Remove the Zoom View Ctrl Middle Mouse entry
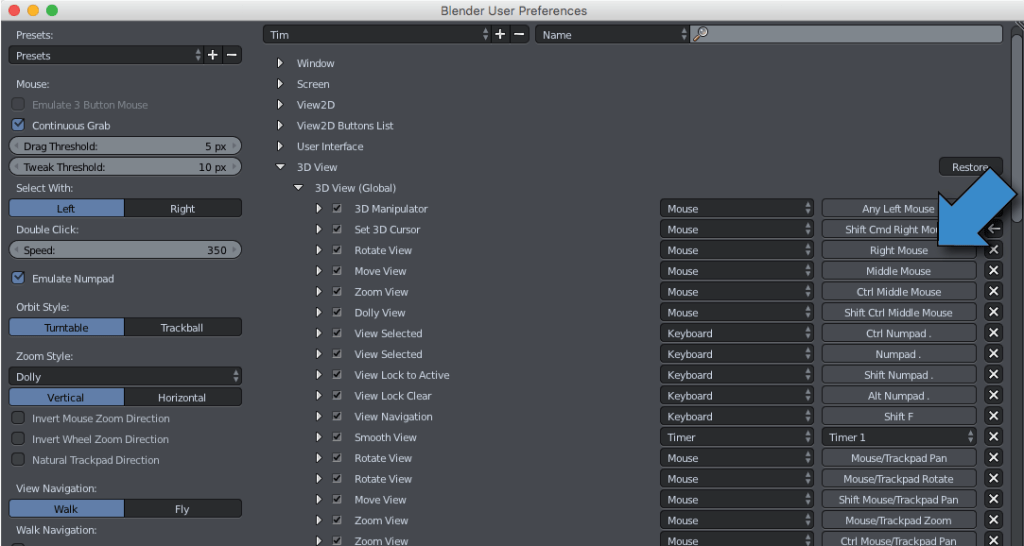 tap(993, 292)
